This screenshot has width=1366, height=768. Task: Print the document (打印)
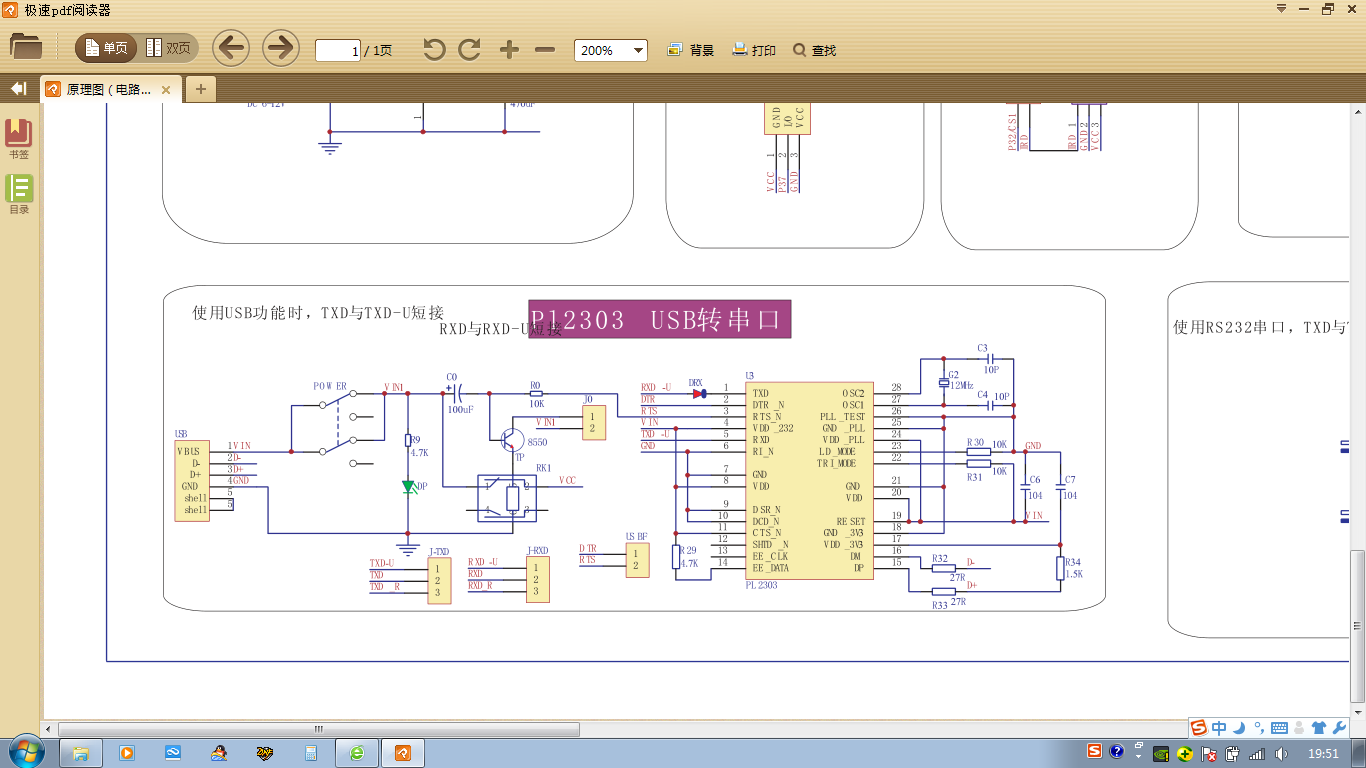[754, 50]
